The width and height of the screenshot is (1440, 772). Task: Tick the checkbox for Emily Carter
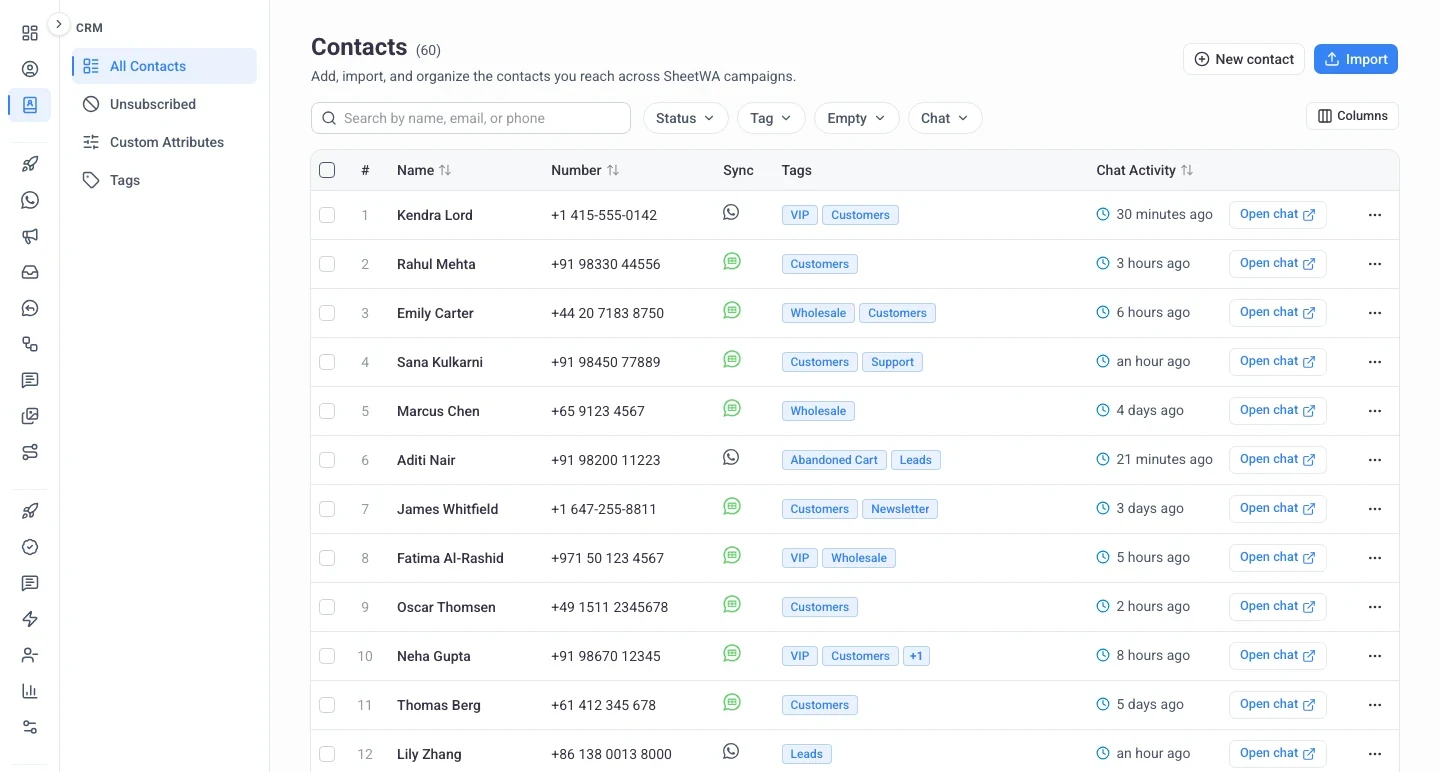(327, 313)
